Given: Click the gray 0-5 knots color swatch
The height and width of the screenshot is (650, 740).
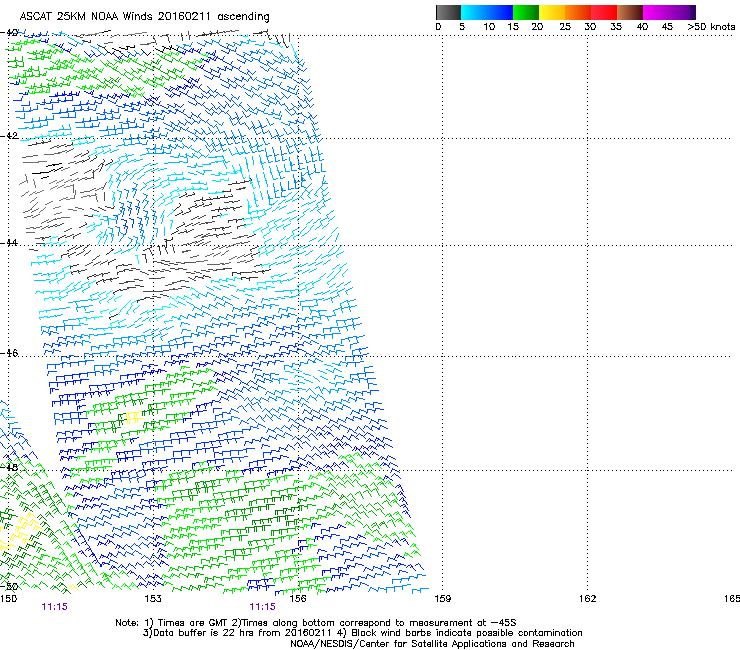Looking at the screenshot, I should coord(448,12).
